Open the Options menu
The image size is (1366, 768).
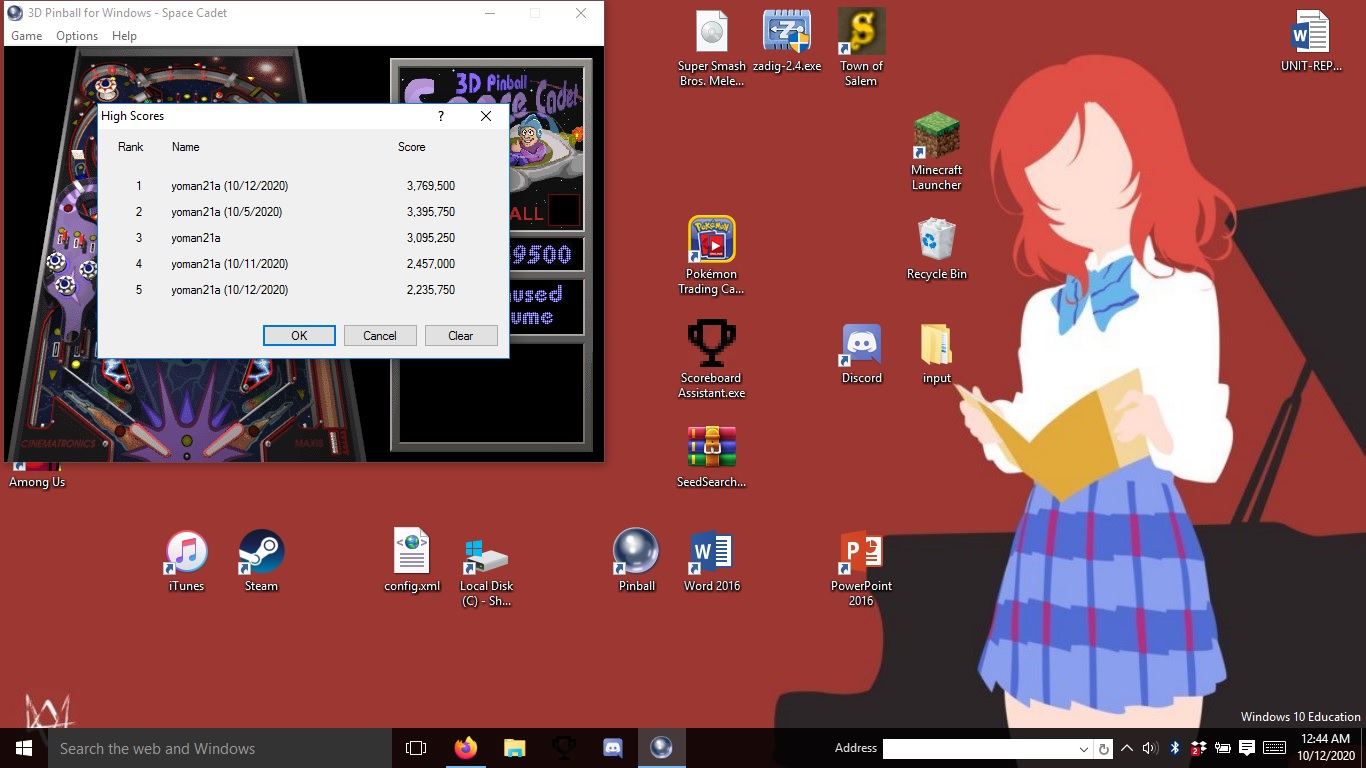pos(77,36)
